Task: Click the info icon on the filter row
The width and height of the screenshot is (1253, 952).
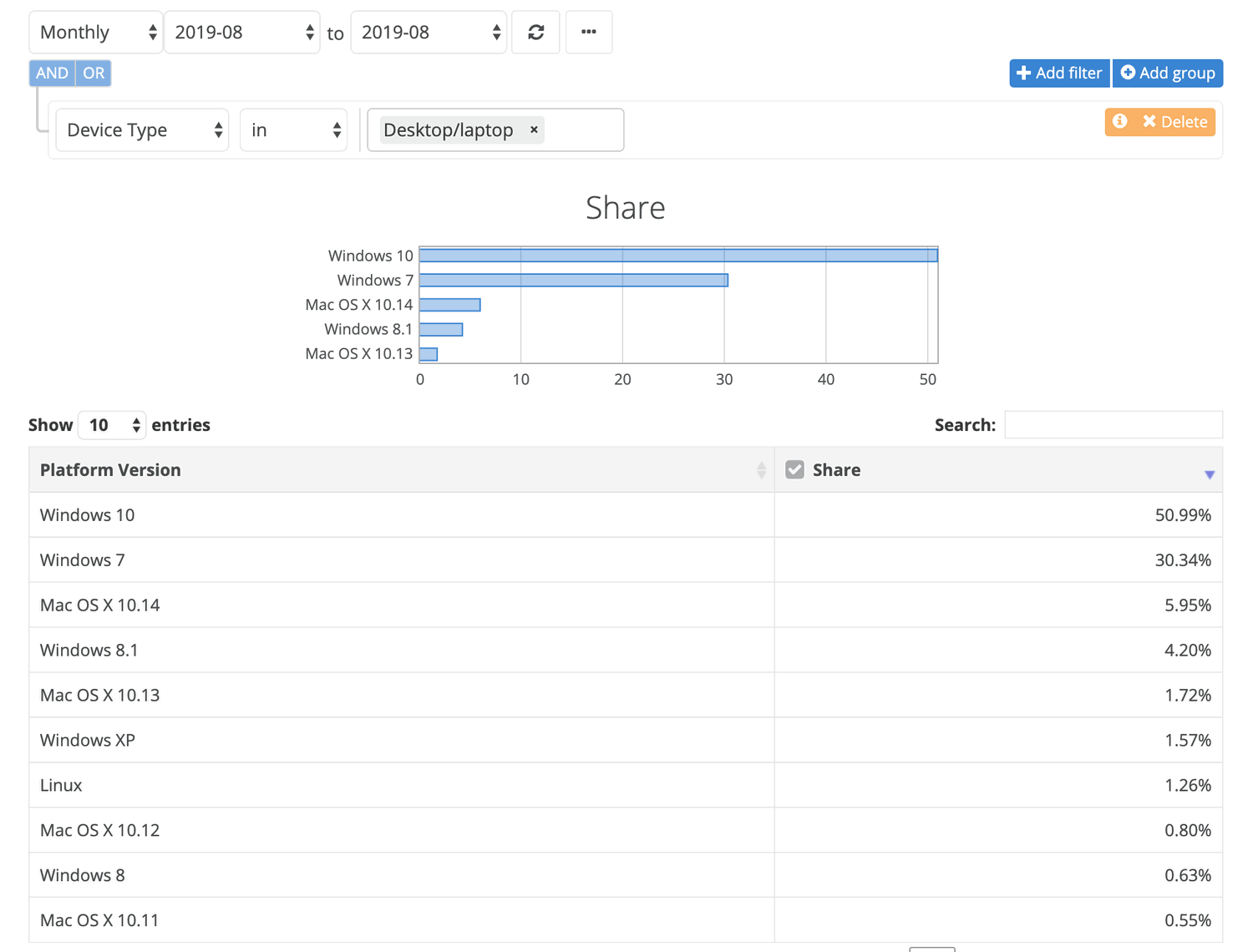Action: 1119,122
